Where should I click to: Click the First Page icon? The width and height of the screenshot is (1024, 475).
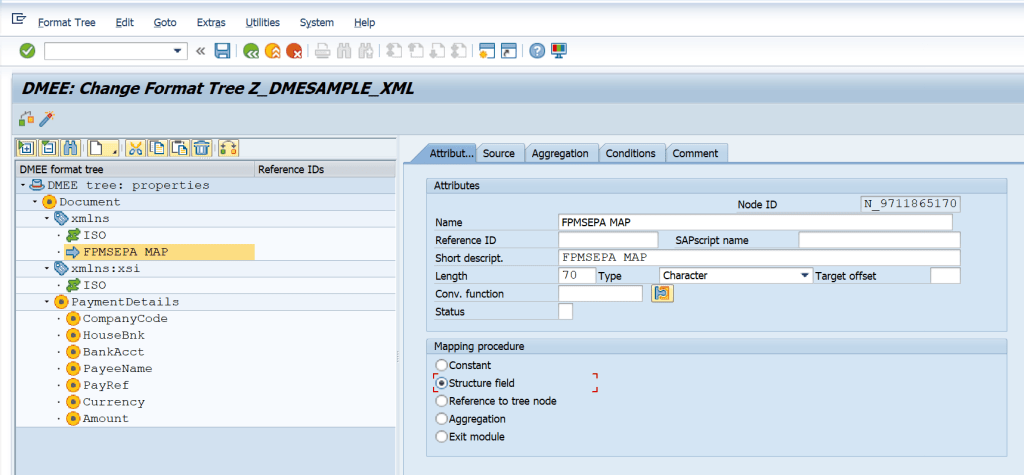click(394, 51)
